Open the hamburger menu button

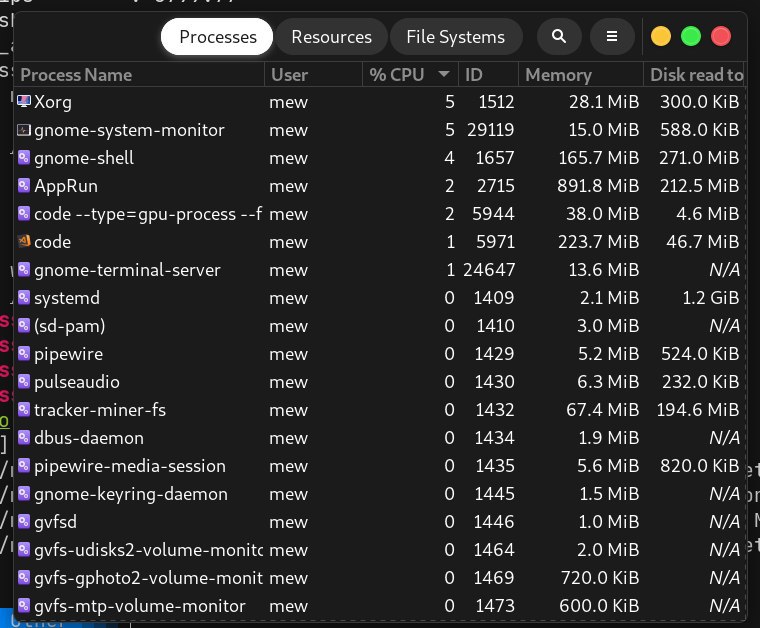[612, 36]
